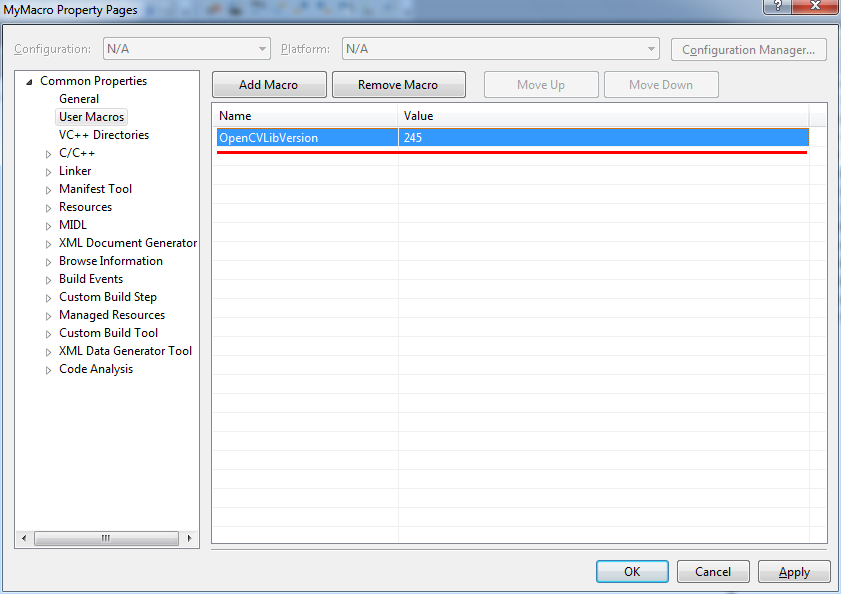The width and height of the screenshot is (841, 594).
Task: Expand the Code Analysis node arrow
Action: point(48,370)
